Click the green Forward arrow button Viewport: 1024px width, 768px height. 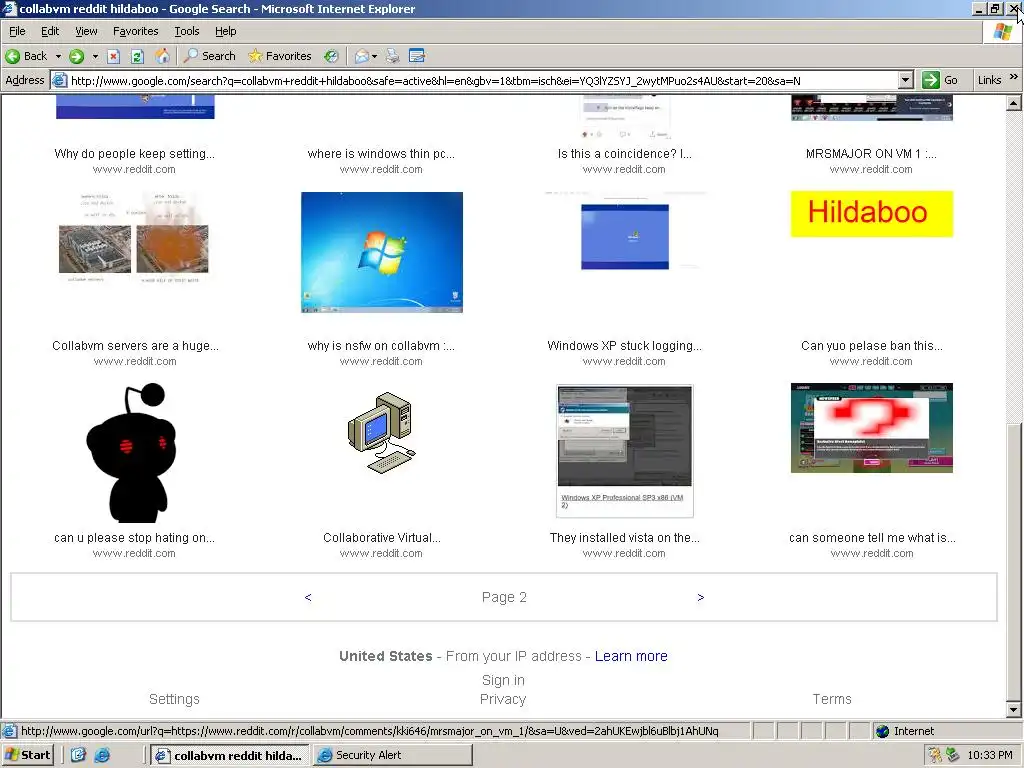[x=76, y=56]
